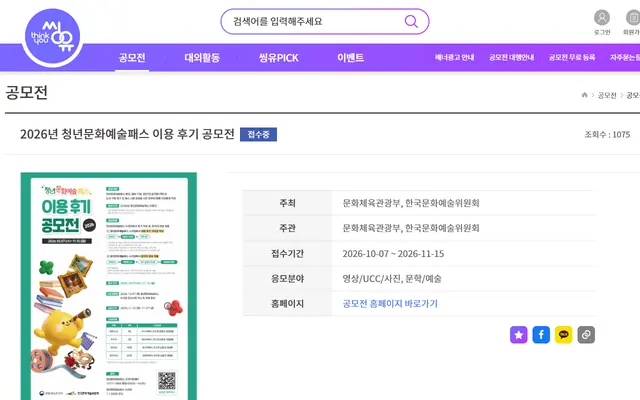Click the search magnifier icon
Image resolution: width=640 pixels, height=400 pixels.
411,21
